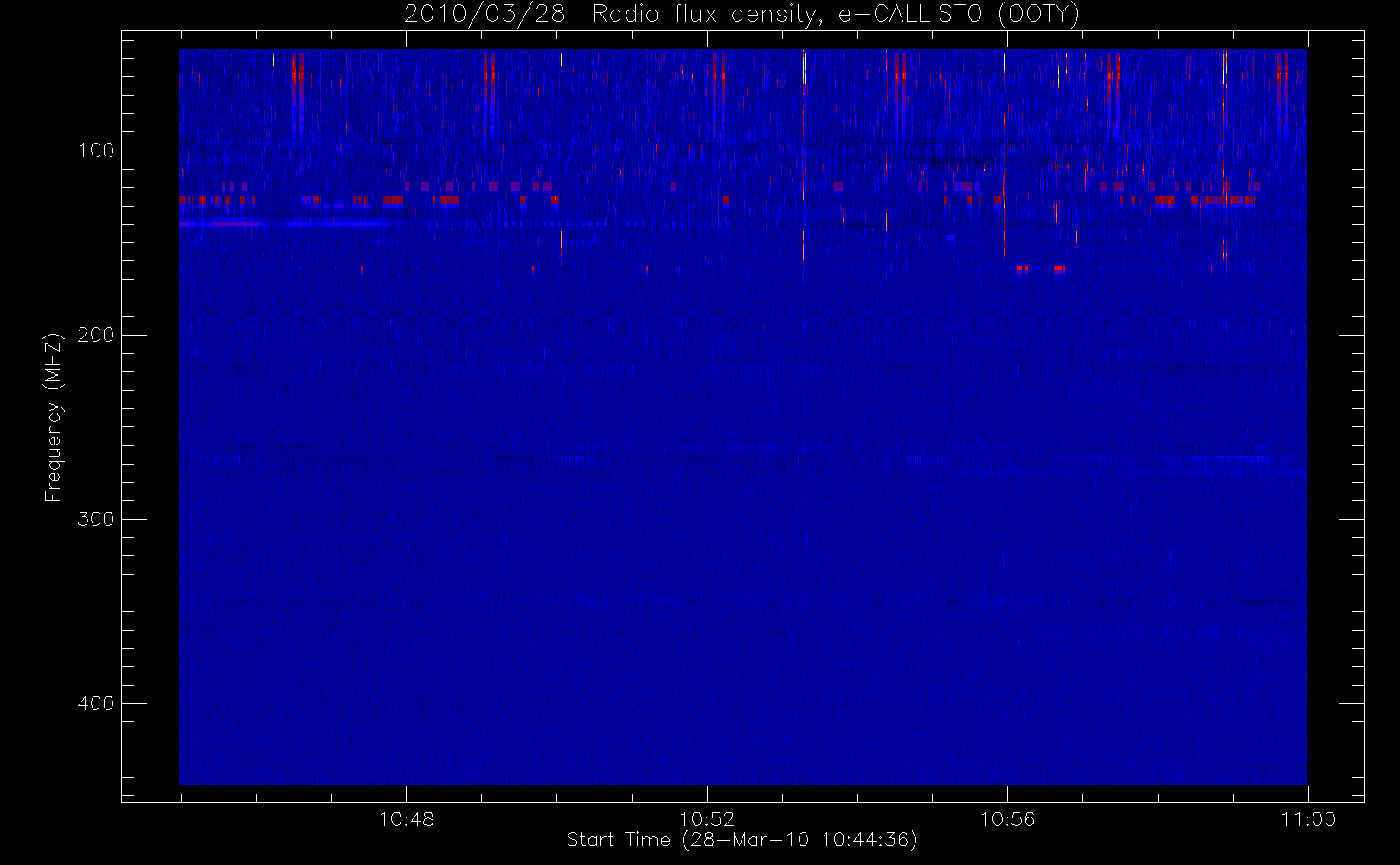Click the 10:56 time tick label

tap(1007, 819)
